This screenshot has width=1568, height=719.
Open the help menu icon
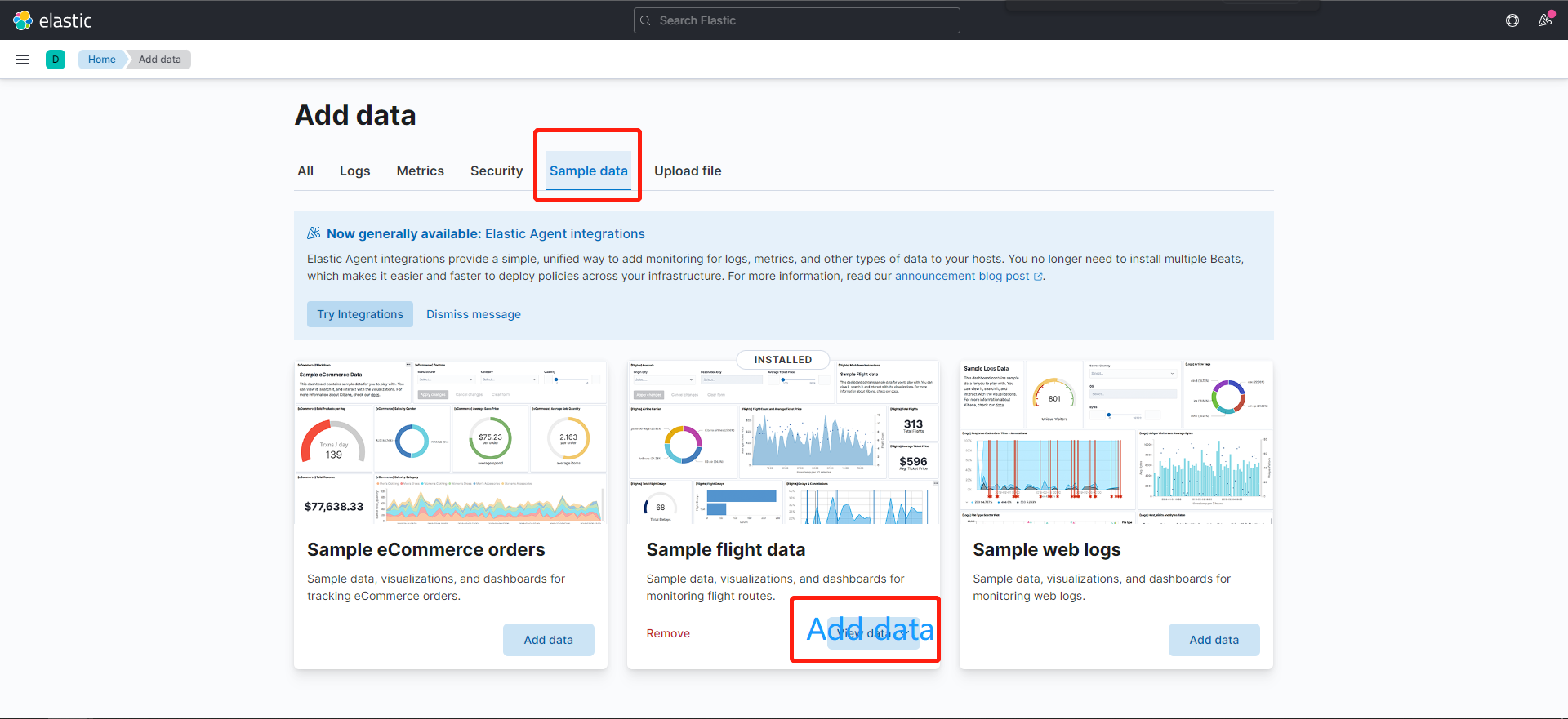[x=1512, y=20]
